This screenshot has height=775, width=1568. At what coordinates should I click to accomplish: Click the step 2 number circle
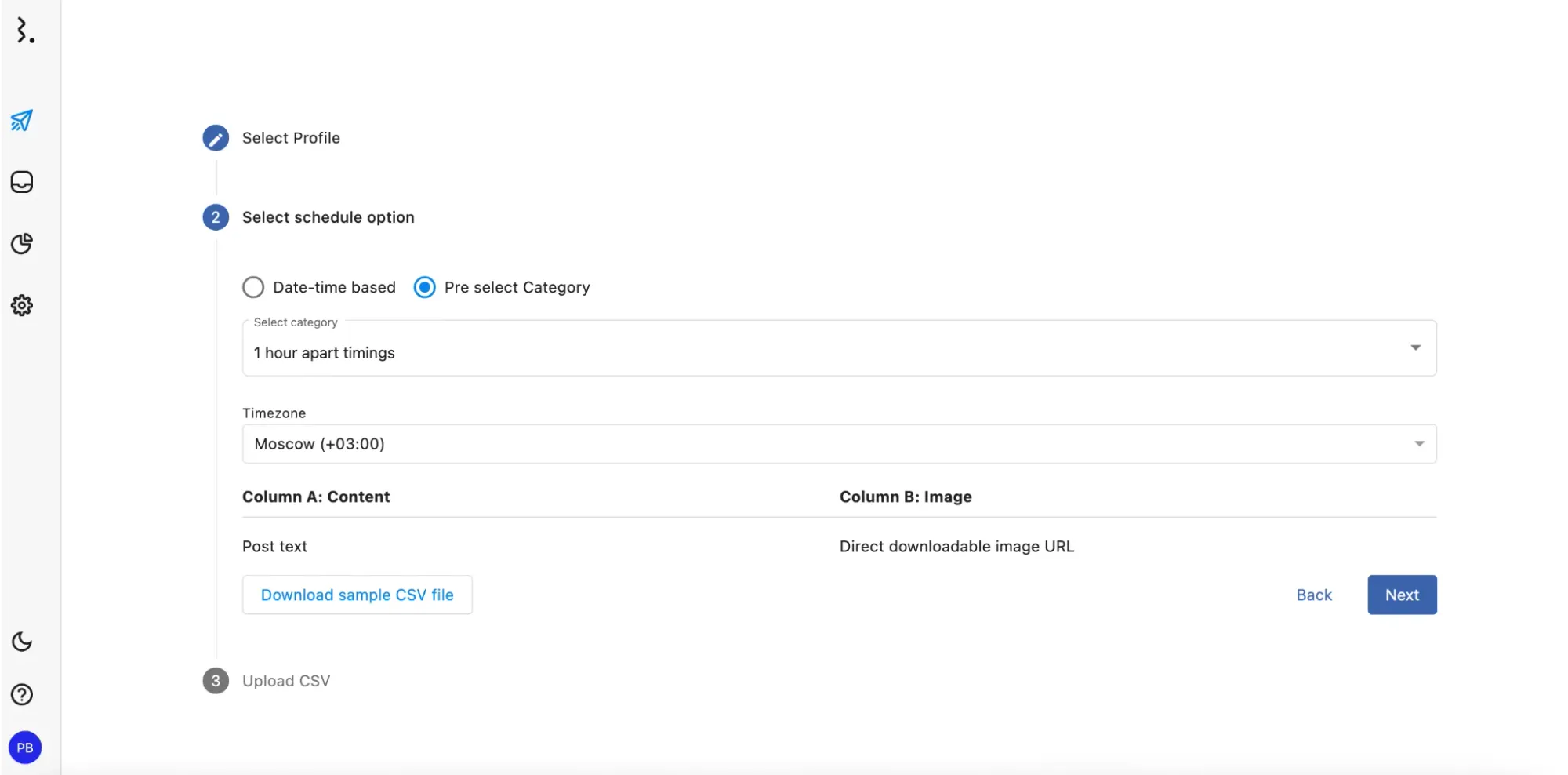click(216, 217)
